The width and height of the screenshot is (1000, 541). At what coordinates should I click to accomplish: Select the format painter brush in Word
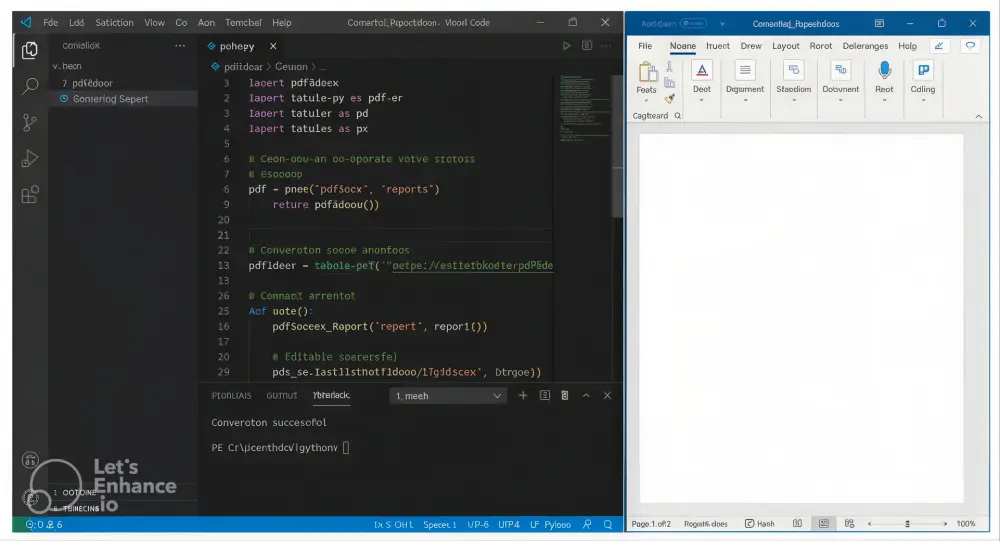[669, 99]
